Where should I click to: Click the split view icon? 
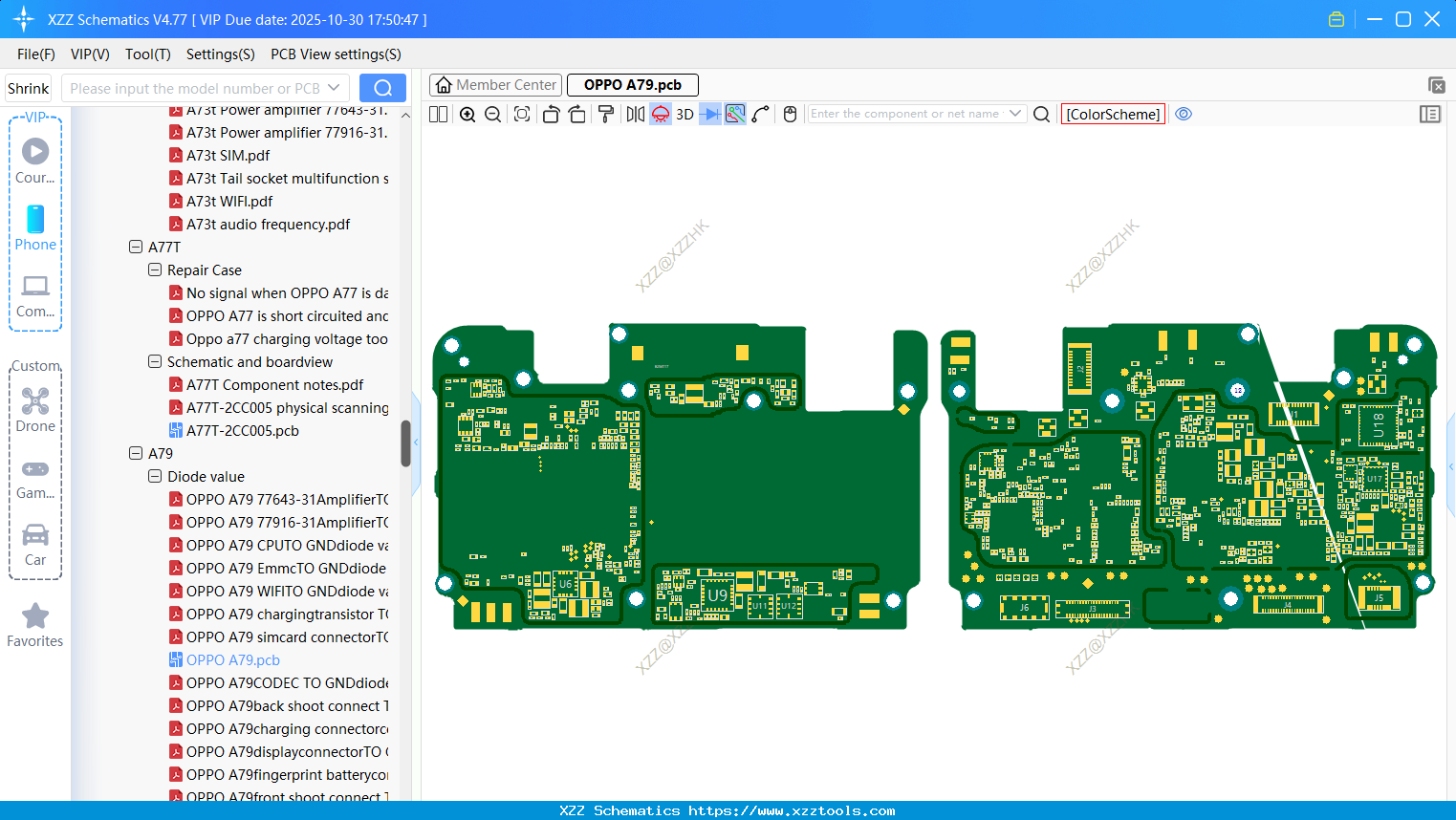pos(439,115)
